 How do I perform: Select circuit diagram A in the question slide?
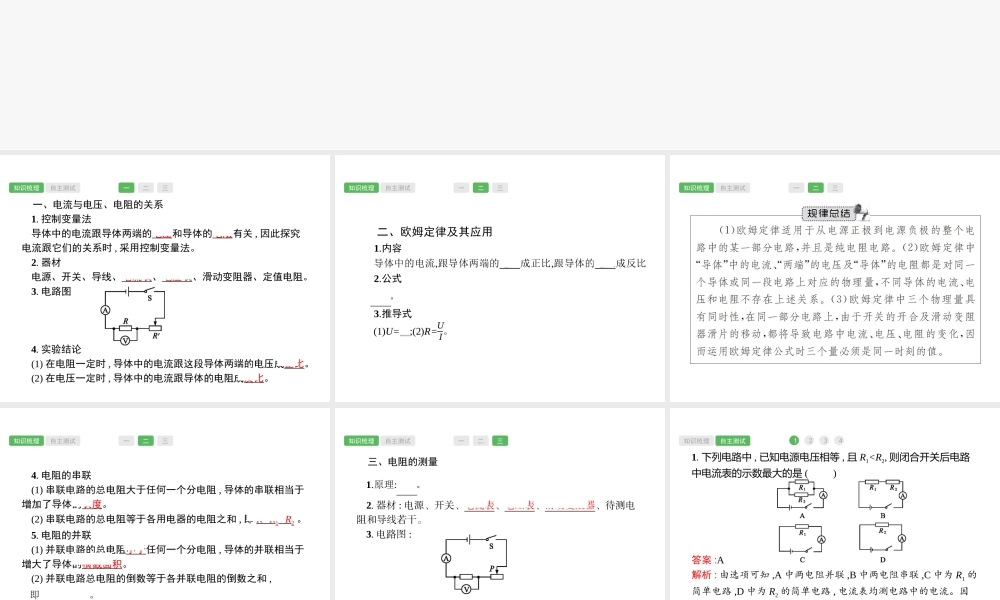[x=802, y=495]
